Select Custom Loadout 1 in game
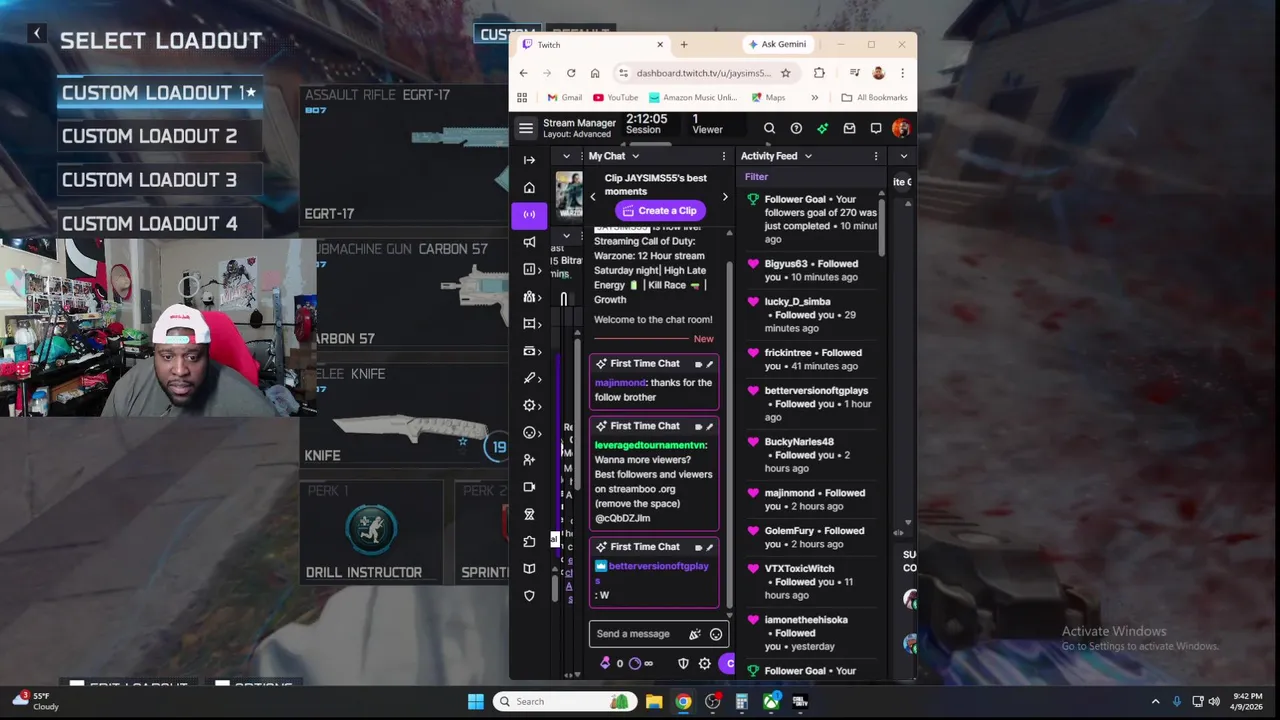This screenshot has height=720, width=1280. 160,93
